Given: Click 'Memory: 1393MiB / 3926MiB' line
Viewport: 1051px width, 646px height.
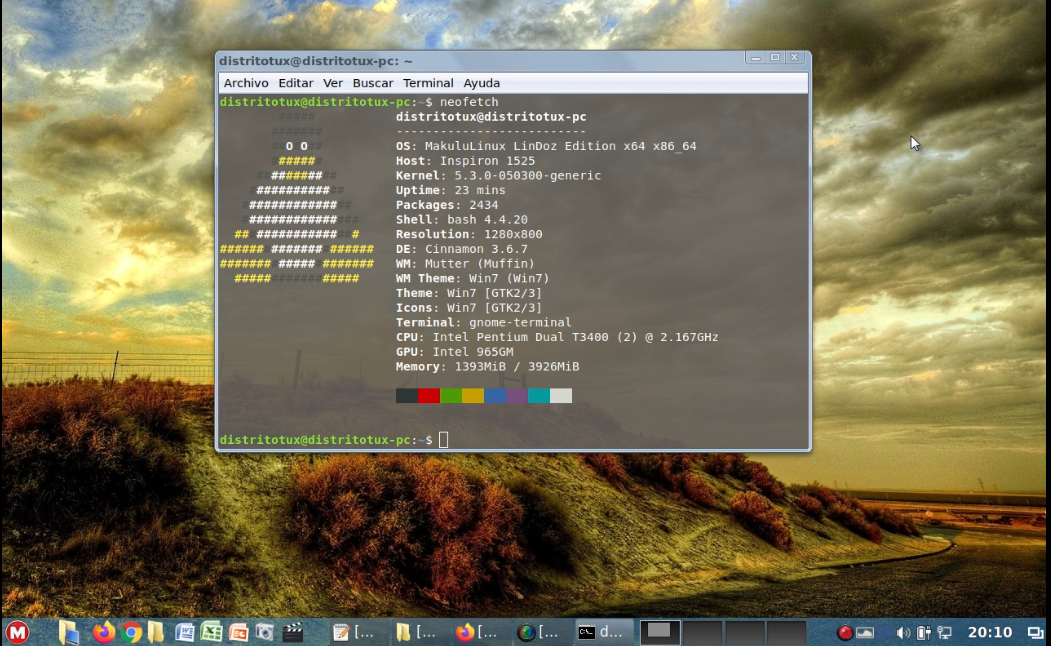Looking at the screenshot, I should [x=487, y=367].
